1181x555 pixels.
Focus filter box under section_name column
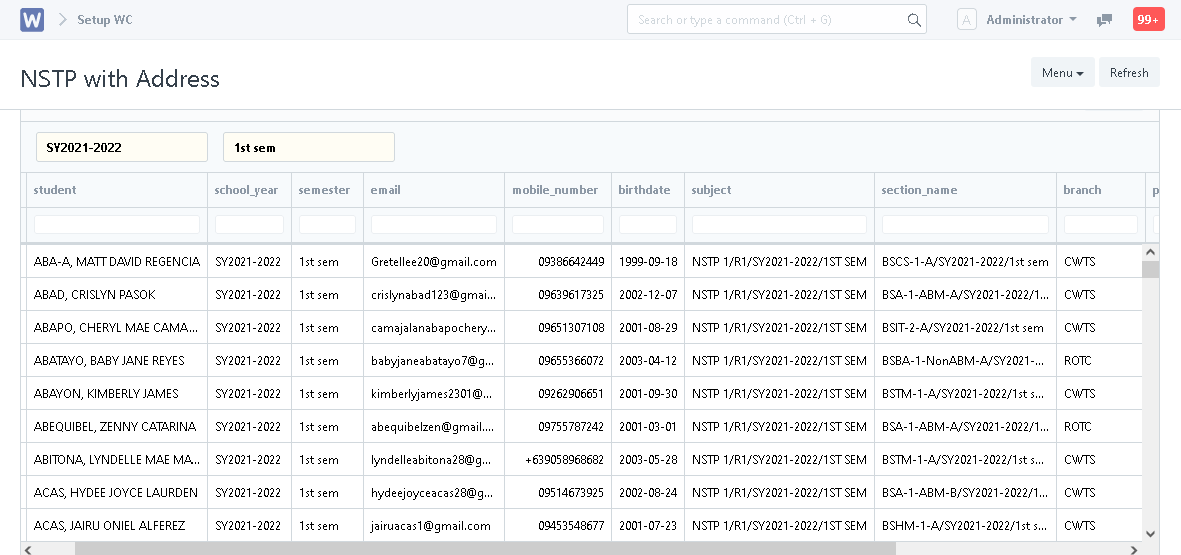(x=966, y=224)
